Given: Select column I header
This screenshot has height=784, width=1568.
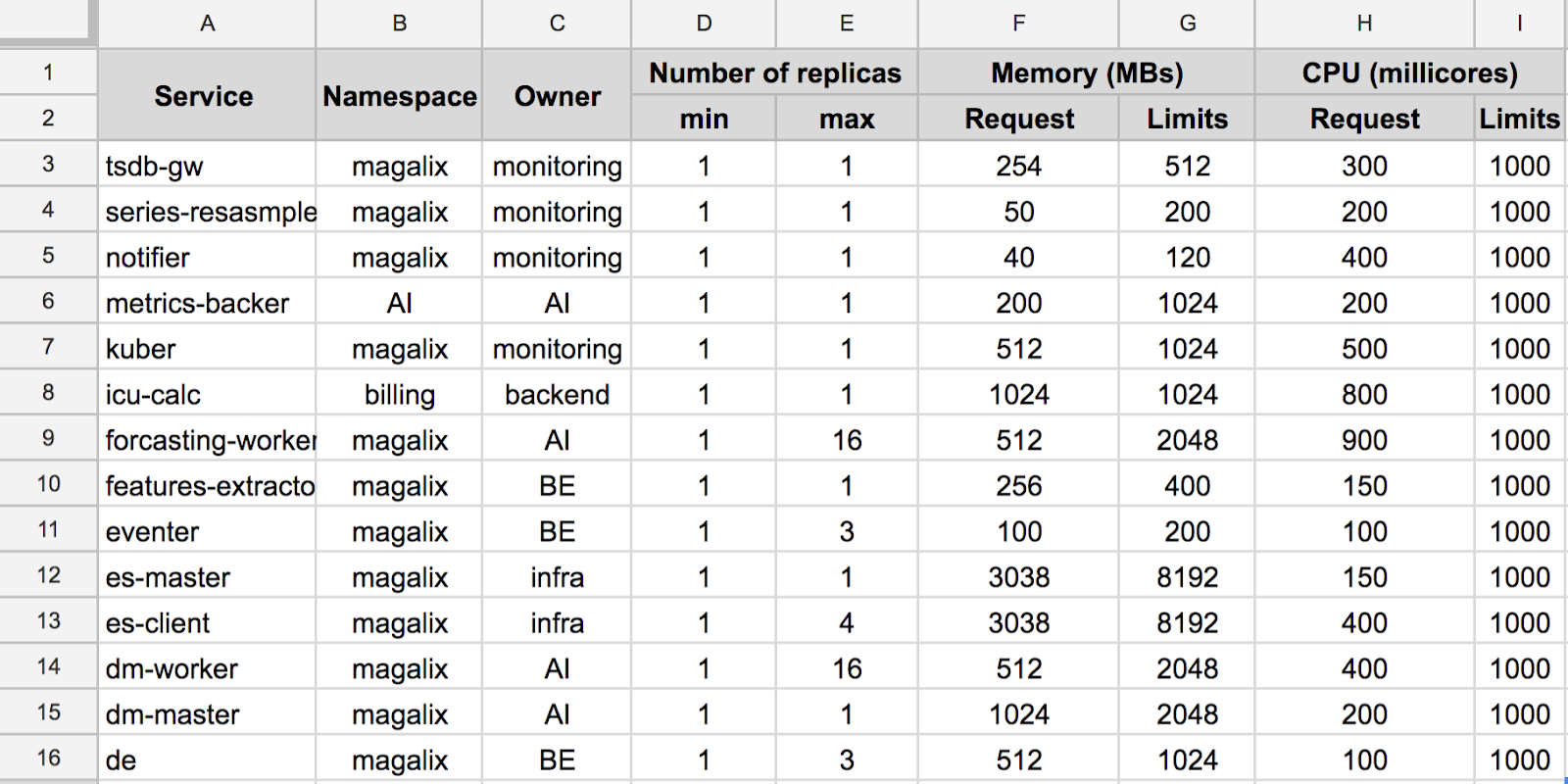Looking at the screenshot, I should coord(1519,24).
